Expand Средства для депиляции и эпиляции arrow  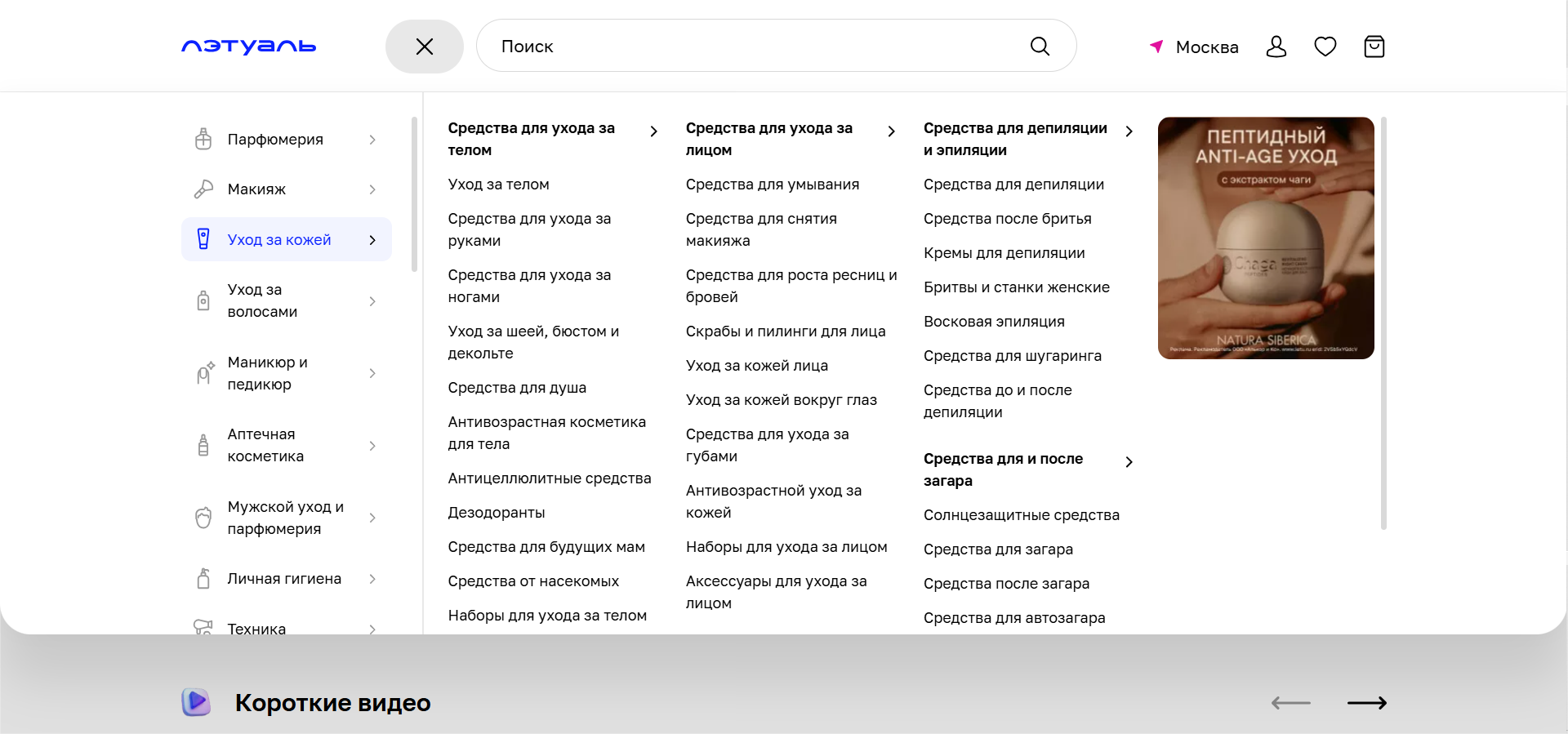(x=1129, y=131)
